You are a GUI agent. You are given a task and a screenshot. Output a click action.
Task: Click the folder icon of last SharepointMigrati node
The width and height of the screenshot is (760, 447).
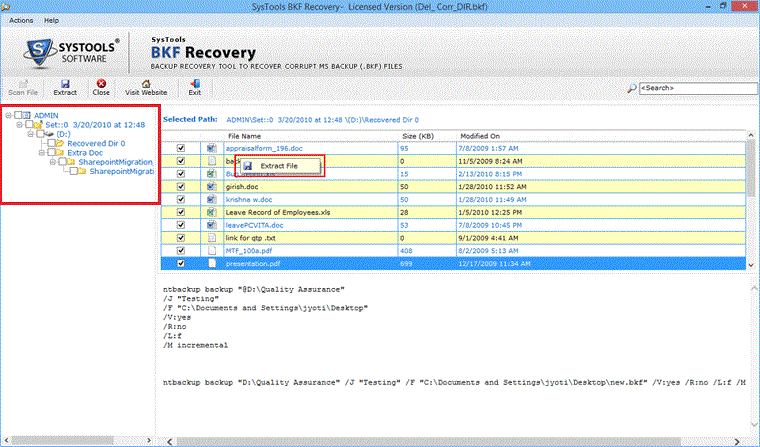tap(82, 171)
